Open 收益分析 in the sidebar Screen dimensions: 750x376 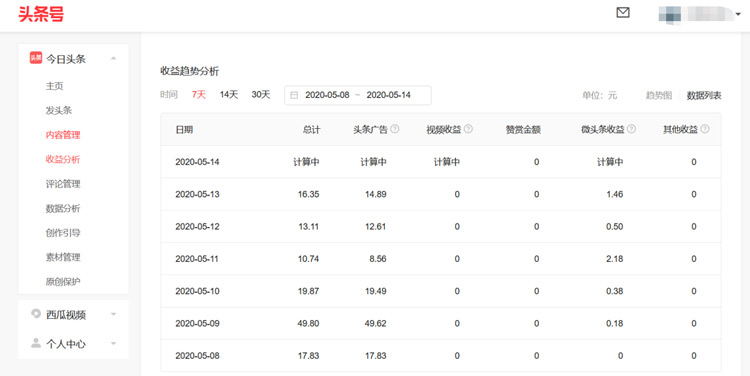pyautogui.click(x=63, y=159)
